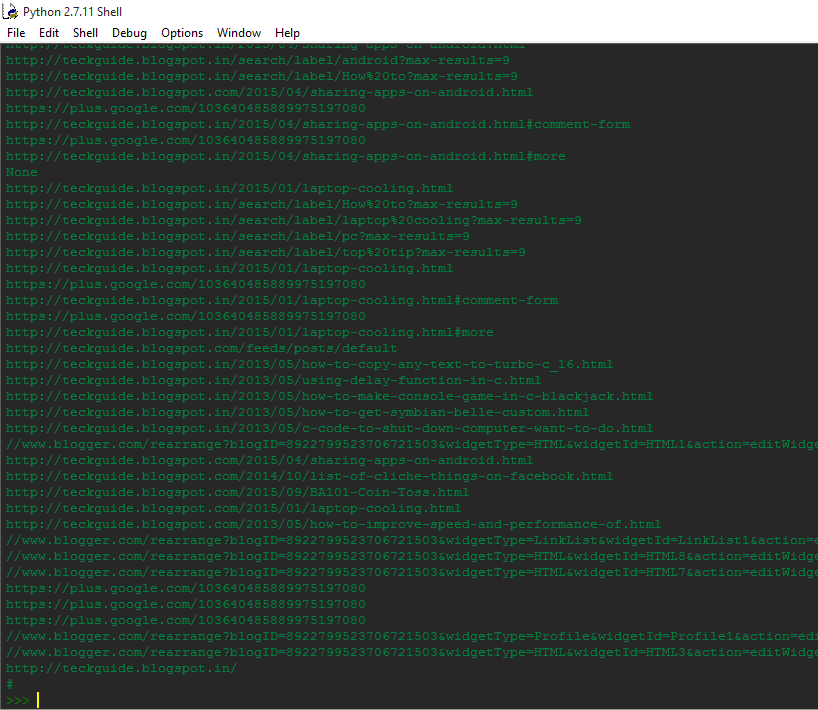Click the how-to-copy-any-text-to-turbo-c_16.html line
The width and height of the screenshot is (818, 710).
[309, 364]
